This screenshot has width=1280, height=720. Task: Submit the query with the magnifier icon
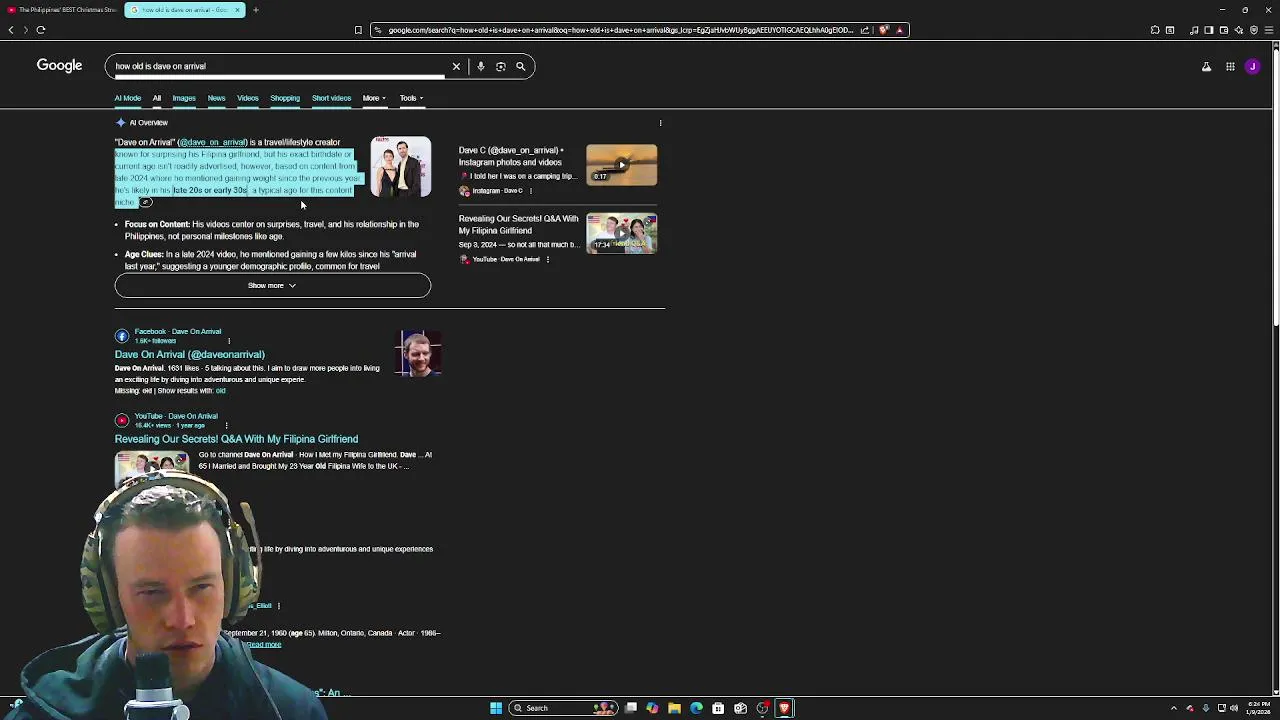click(x=520, y=66)
